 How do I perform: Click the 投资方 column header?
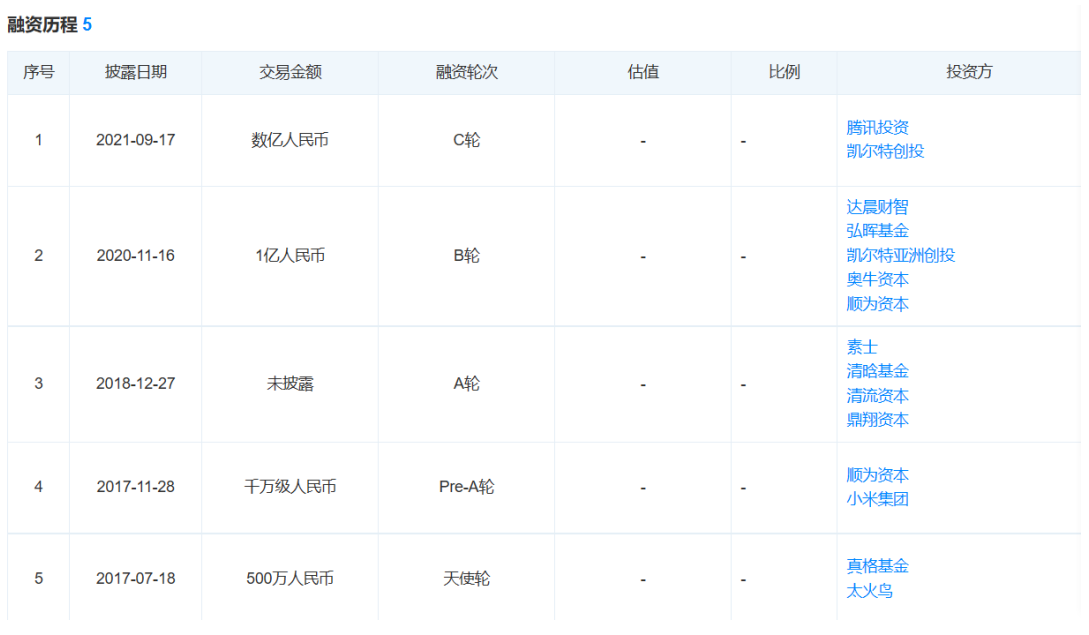coord(969,73)
